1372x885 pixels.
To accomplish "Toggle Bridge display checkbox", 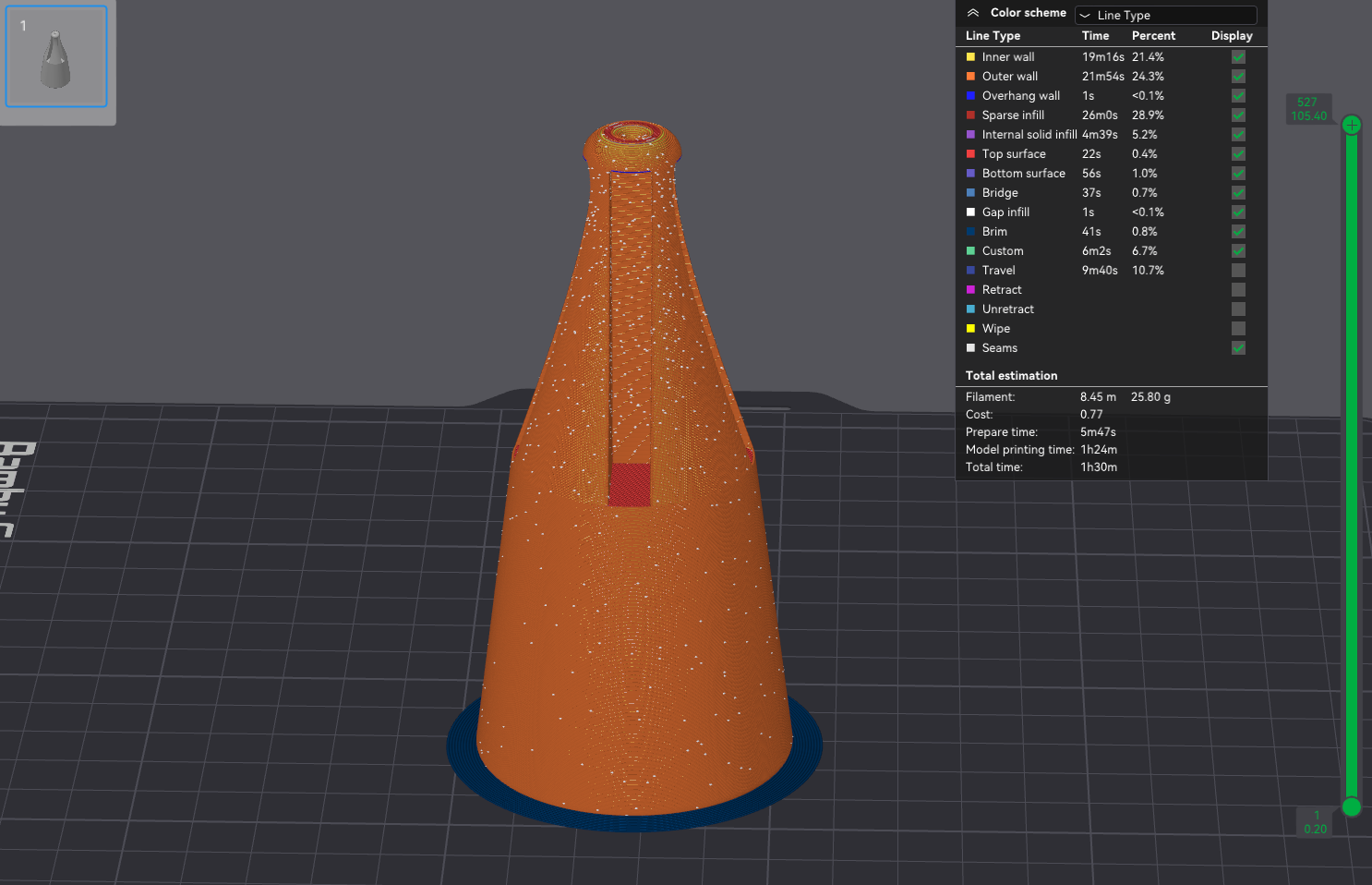I will (x=1238, y=192).
